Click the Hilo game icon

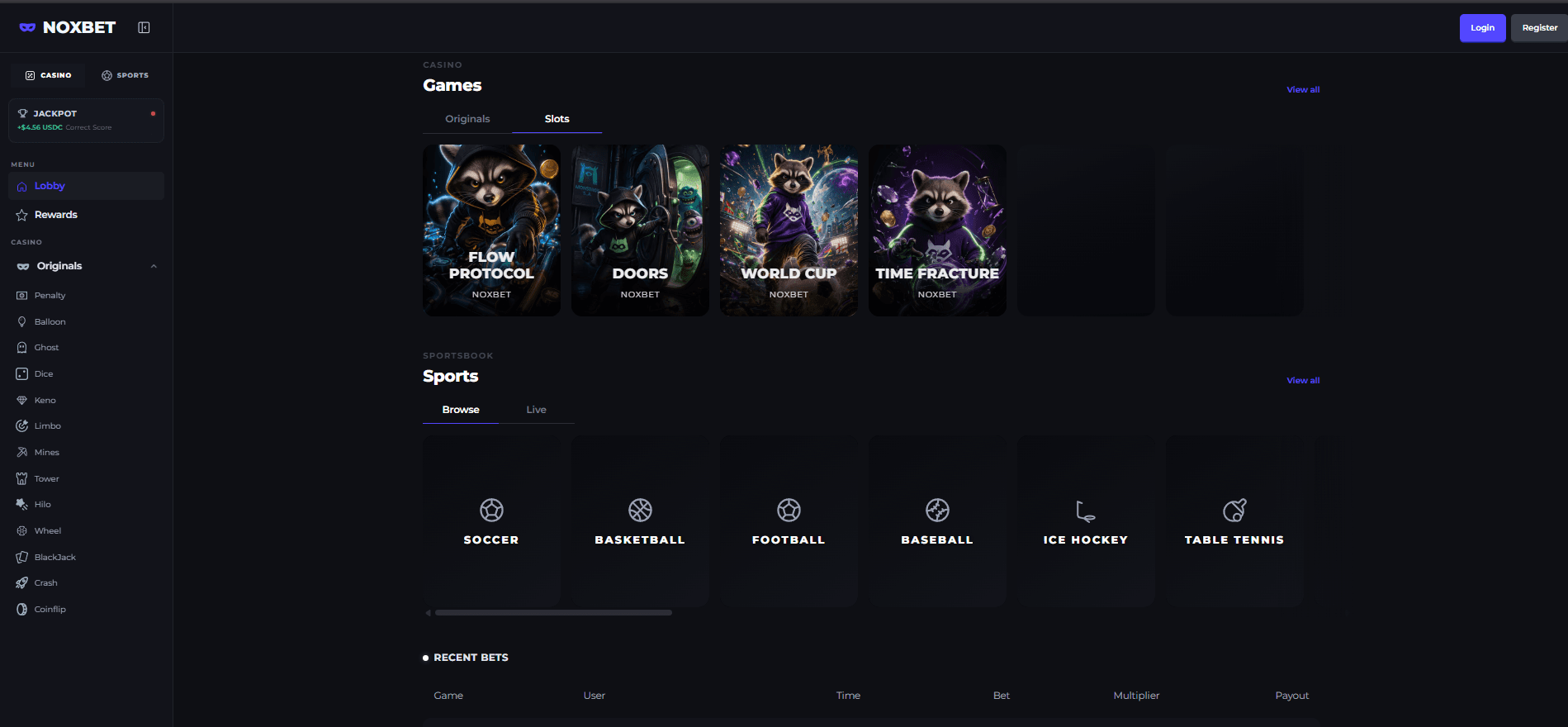pos(22,505)
